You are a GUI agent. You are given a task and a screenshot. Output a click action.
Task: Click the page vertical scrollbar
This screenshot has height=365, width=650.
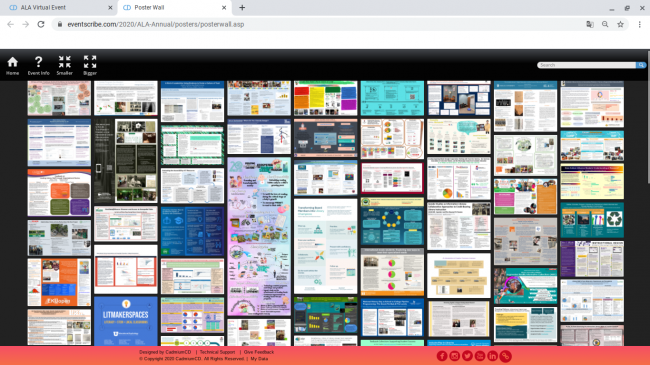click(x=648, y=116)
